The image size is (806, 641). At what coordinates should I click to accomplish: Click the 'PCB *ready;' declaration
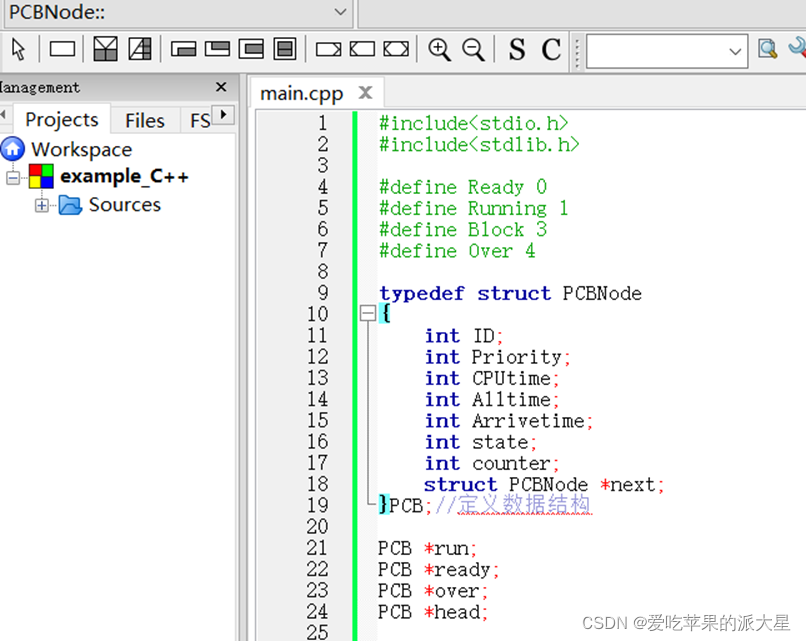click(438, 570)
